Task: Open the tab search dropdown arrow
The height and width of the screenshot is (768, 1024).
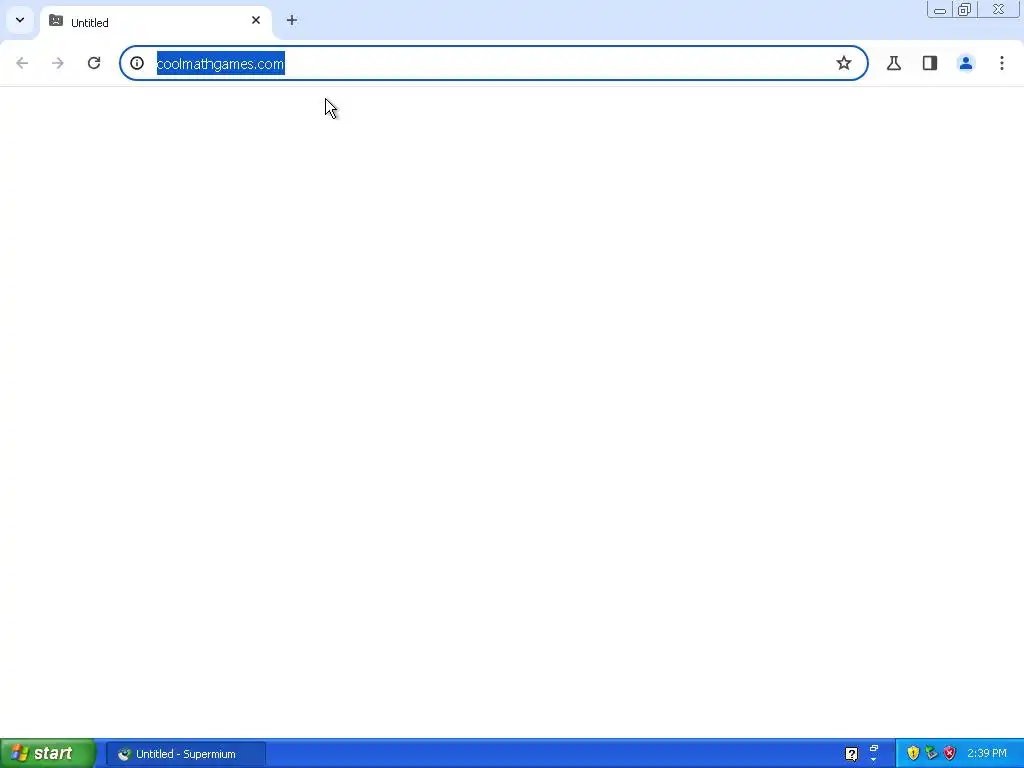Action: pyautogui.click(x=20, y=20)
